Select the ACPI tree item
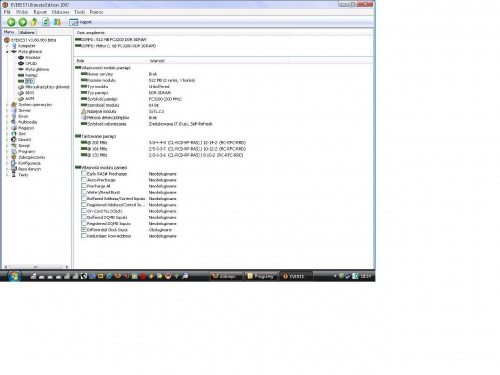The height and width of the screenshot is (375, 500). click(30, 99)
